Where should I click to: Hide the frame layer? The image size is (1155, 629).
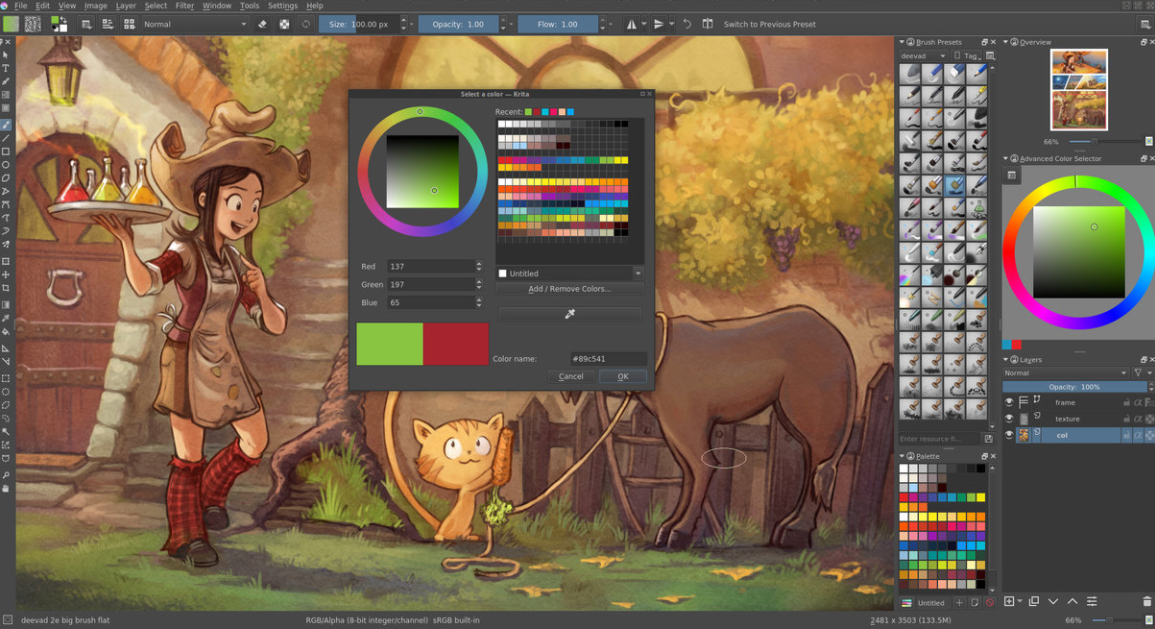pos(1009,402)
